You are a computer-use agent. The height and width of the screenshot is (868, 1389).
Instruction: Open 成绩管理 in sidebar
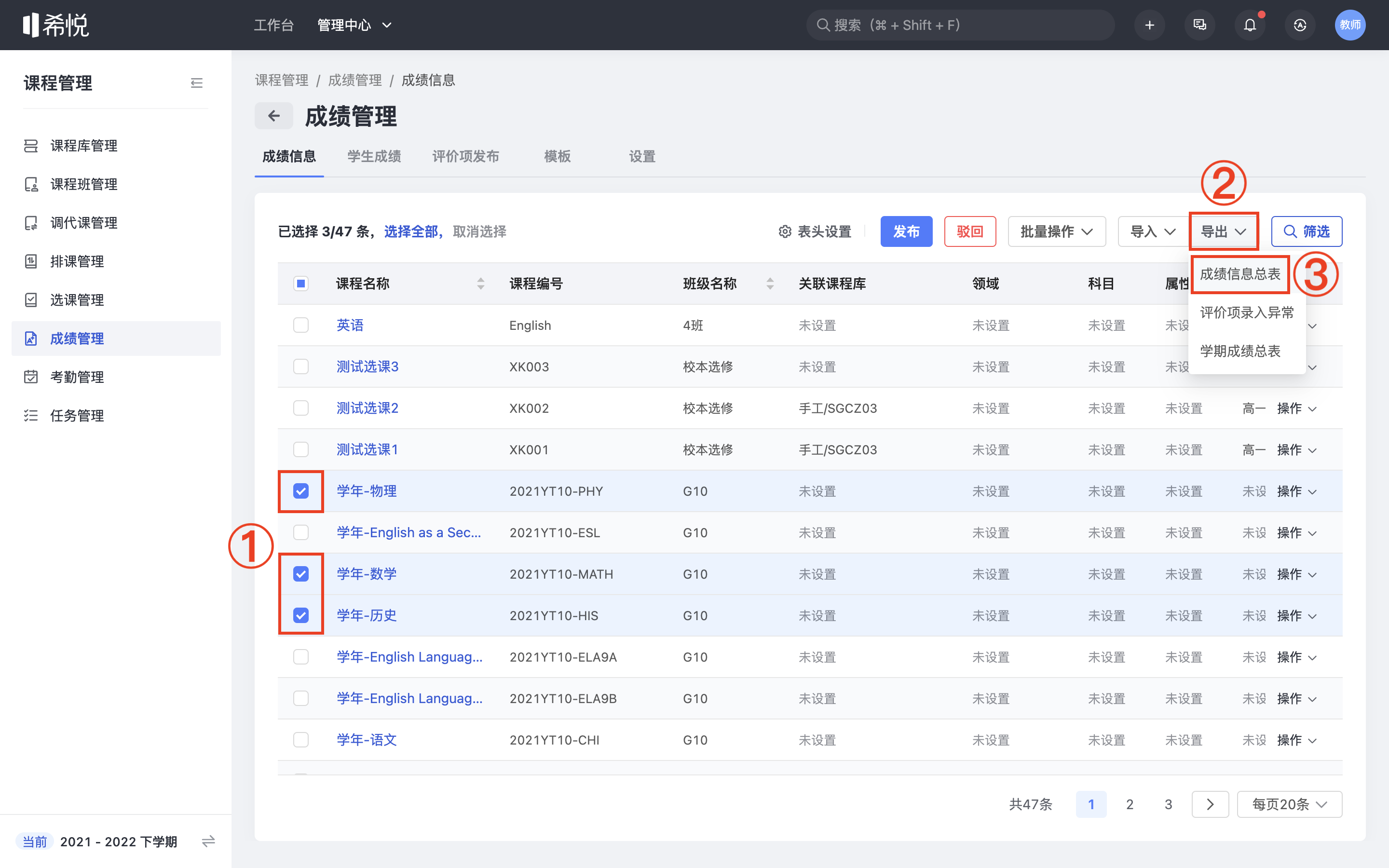coord(116,339)
